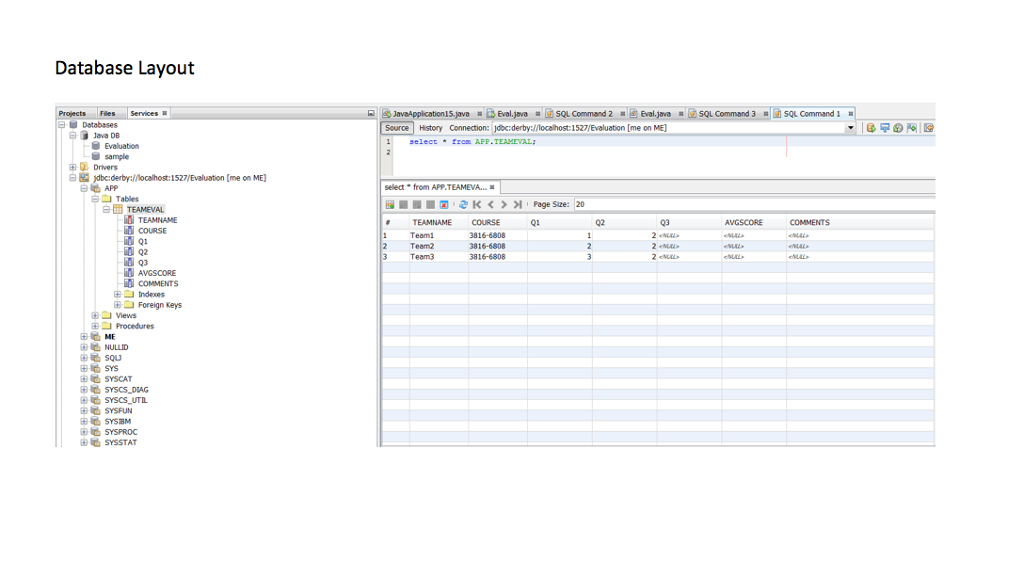Select the ME schema node
This screenshot has height=561, width=1024.
[x=110, y=337]
